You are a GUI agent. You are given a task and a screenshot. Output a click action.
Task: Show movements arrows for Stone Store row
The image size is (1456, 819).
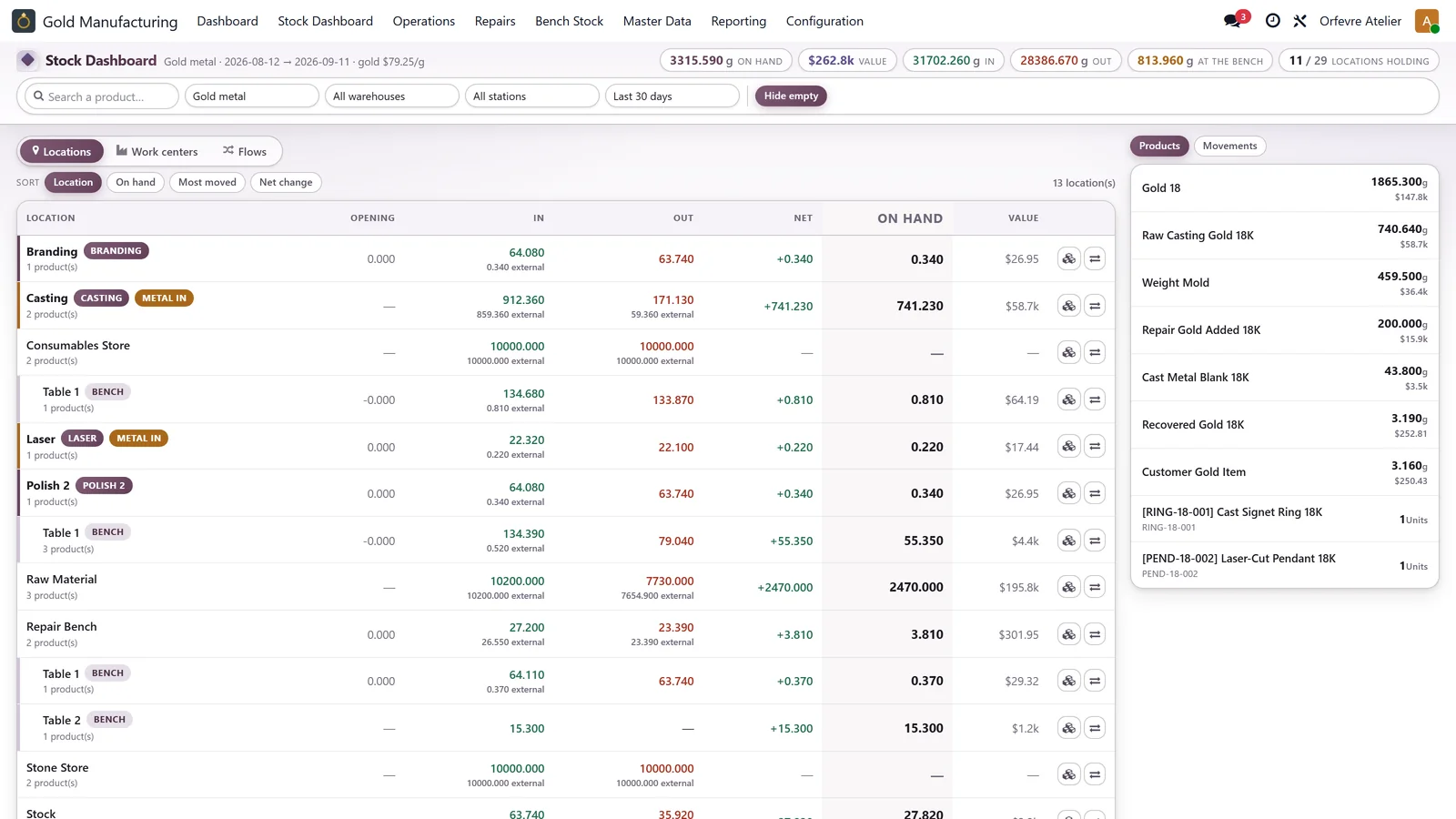pyautogui.click(x=1096, y=774)
